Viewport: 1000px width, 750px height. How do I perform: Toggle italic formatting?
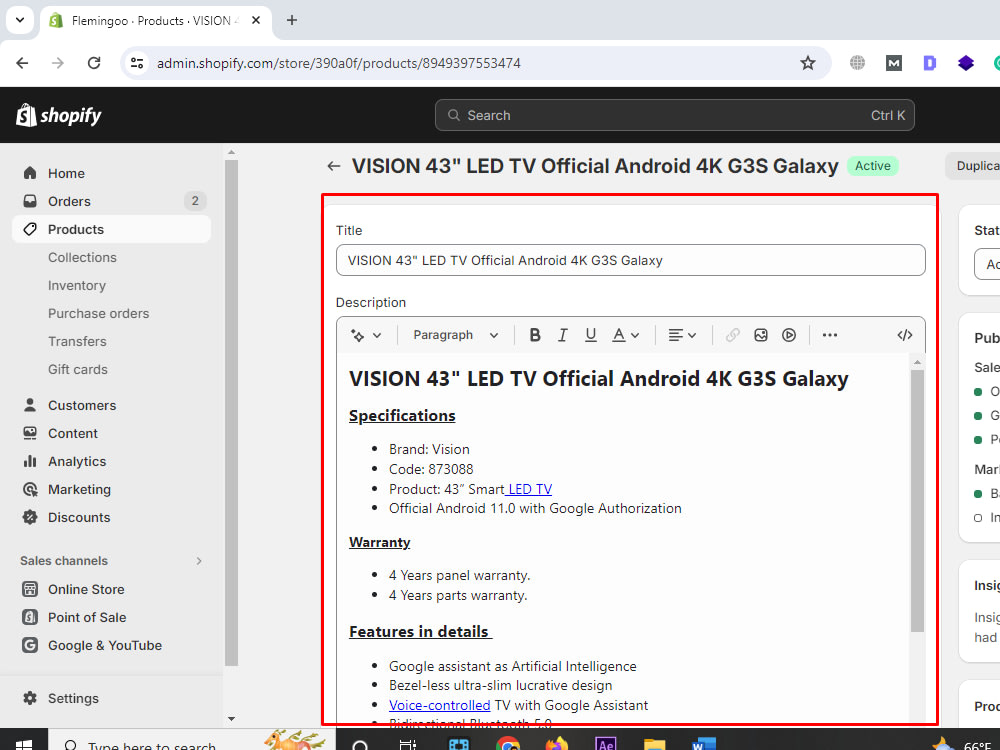(562, 335)
